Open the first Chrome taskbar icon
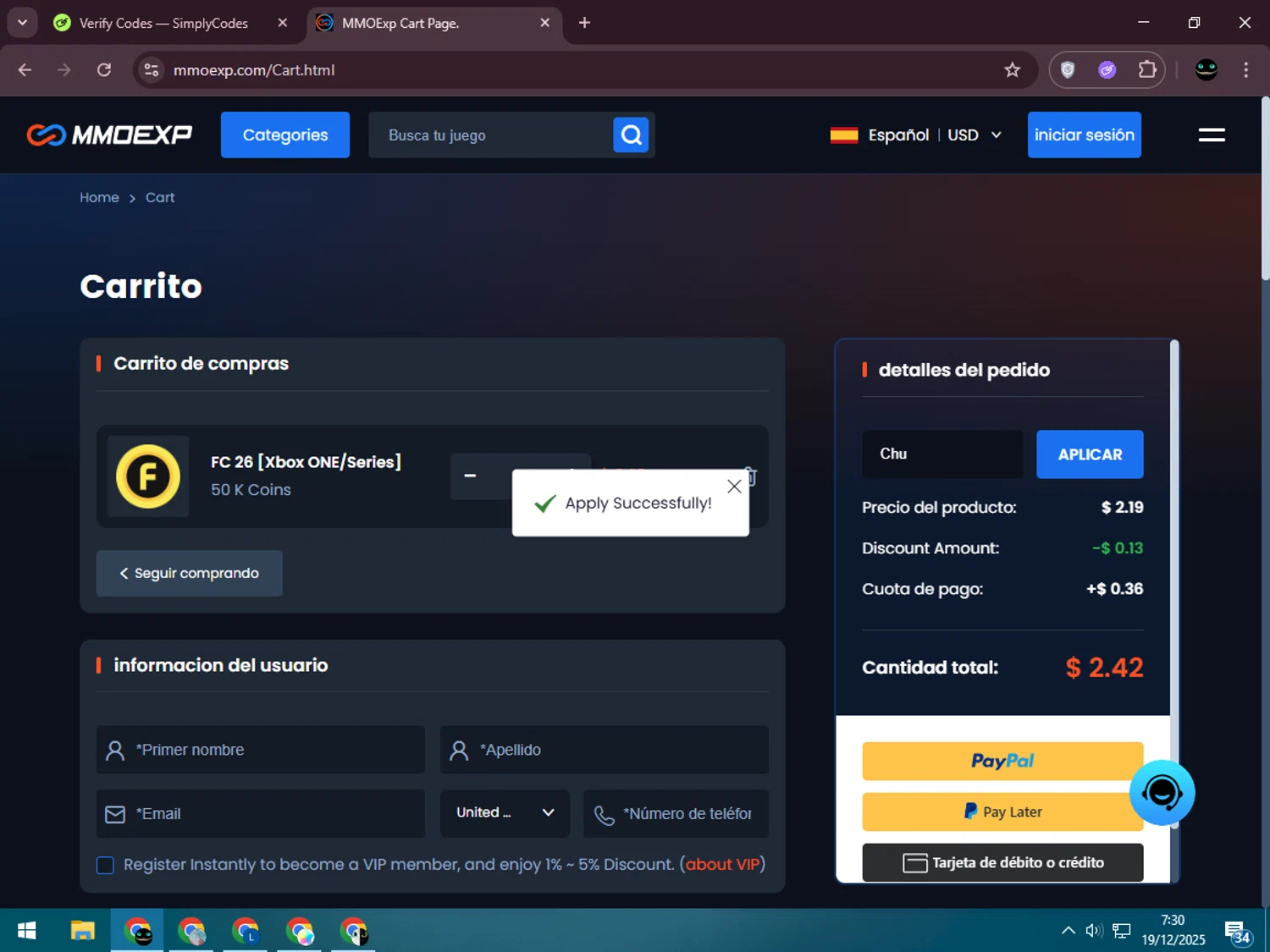The width and height of the screenshot is (1270, 952). (x=137, y=931)
